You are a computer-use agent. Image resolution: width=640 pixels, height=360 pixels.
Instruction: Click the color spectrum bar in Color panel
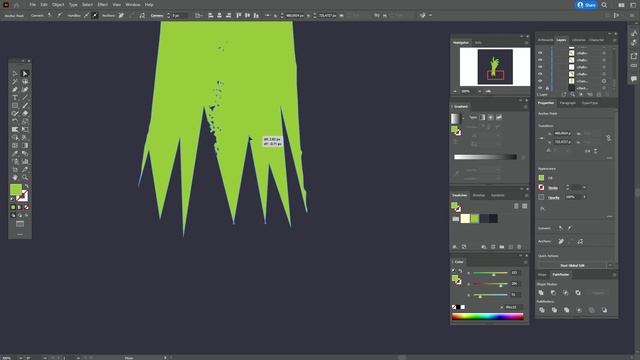tap(488, 316)
